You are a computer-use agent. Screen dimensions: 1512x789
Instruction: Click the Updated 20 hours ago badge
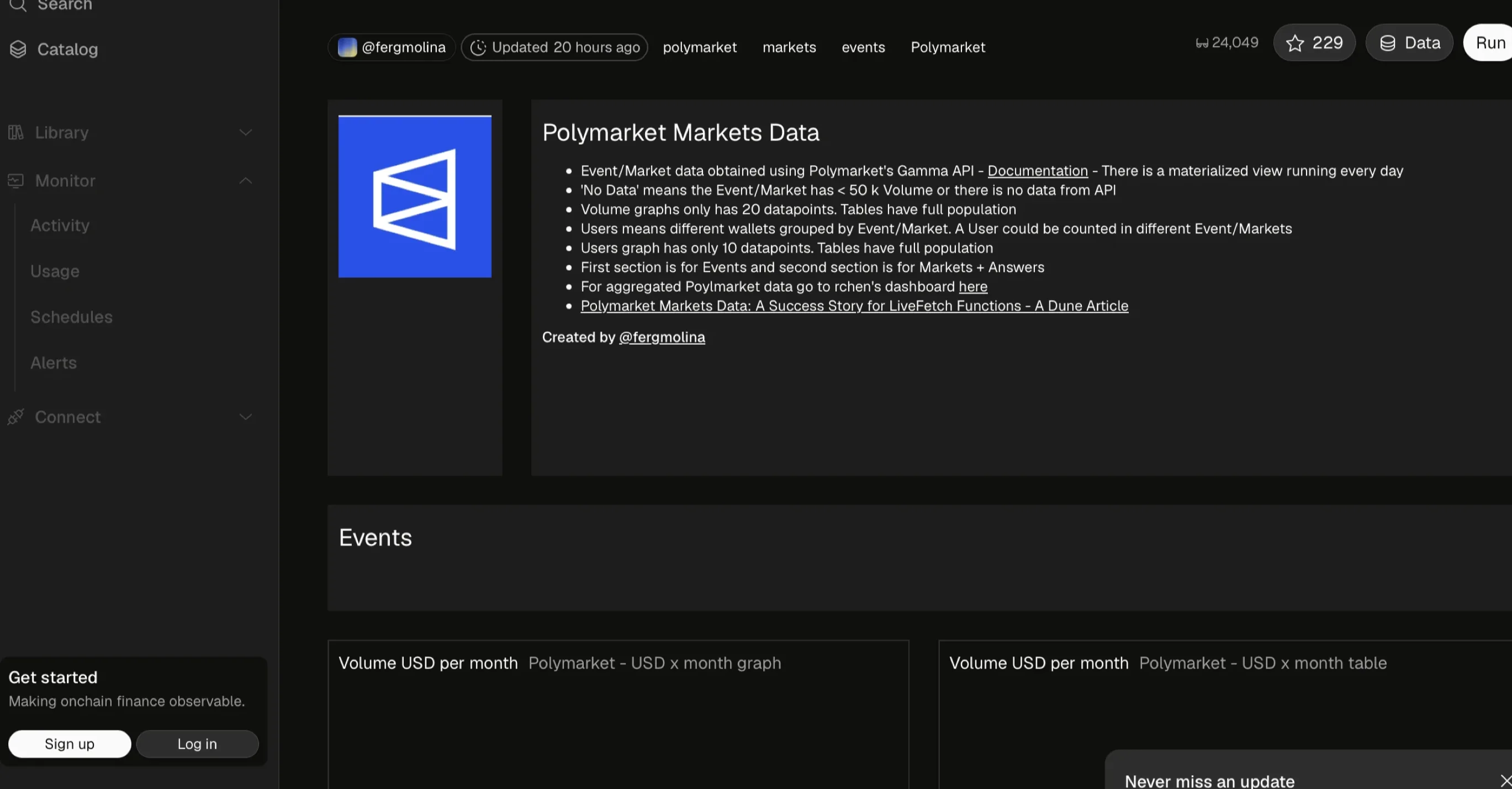pyautogui.click(x=554, y=48)
